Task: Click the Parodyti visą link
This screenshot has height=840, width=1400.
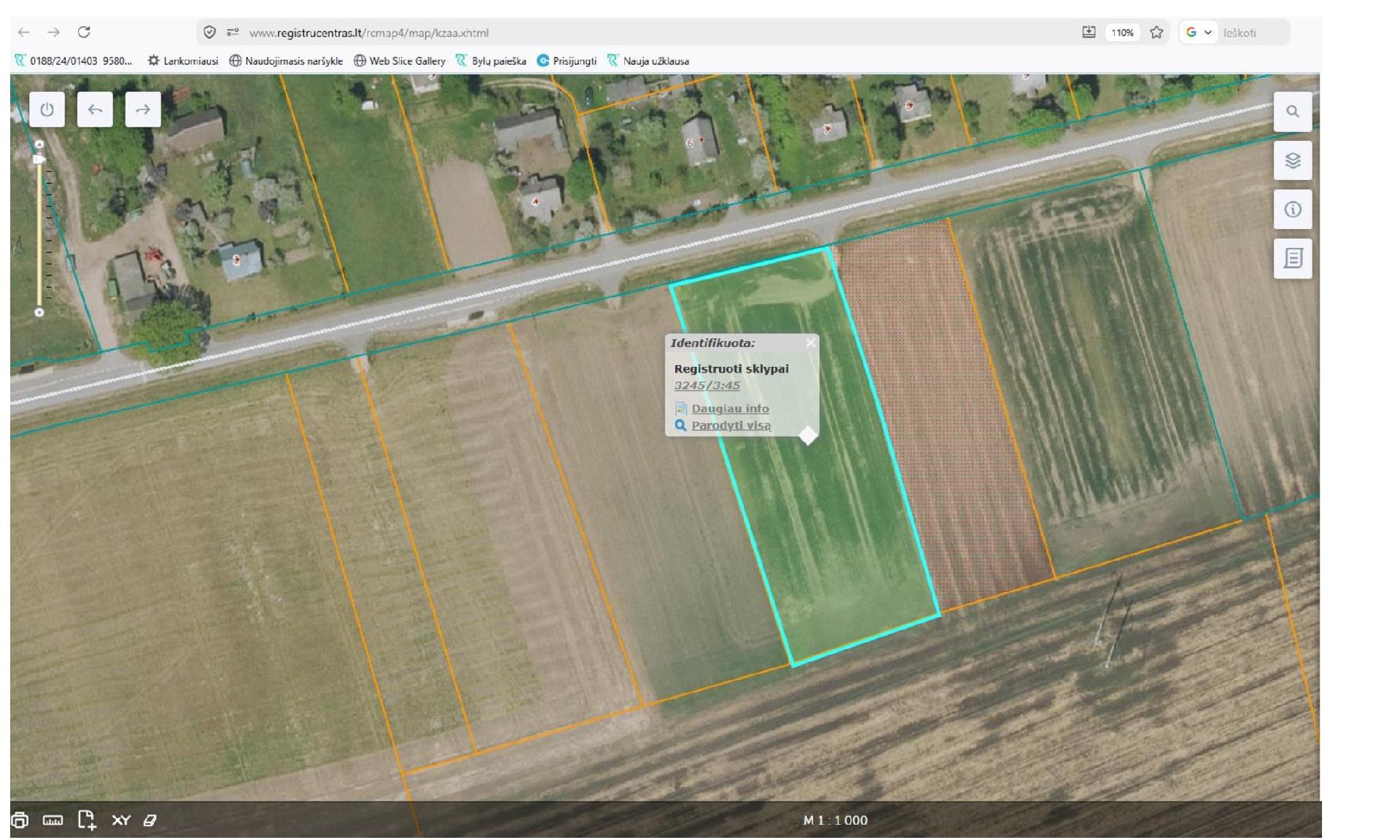Action: click(731, 426)
